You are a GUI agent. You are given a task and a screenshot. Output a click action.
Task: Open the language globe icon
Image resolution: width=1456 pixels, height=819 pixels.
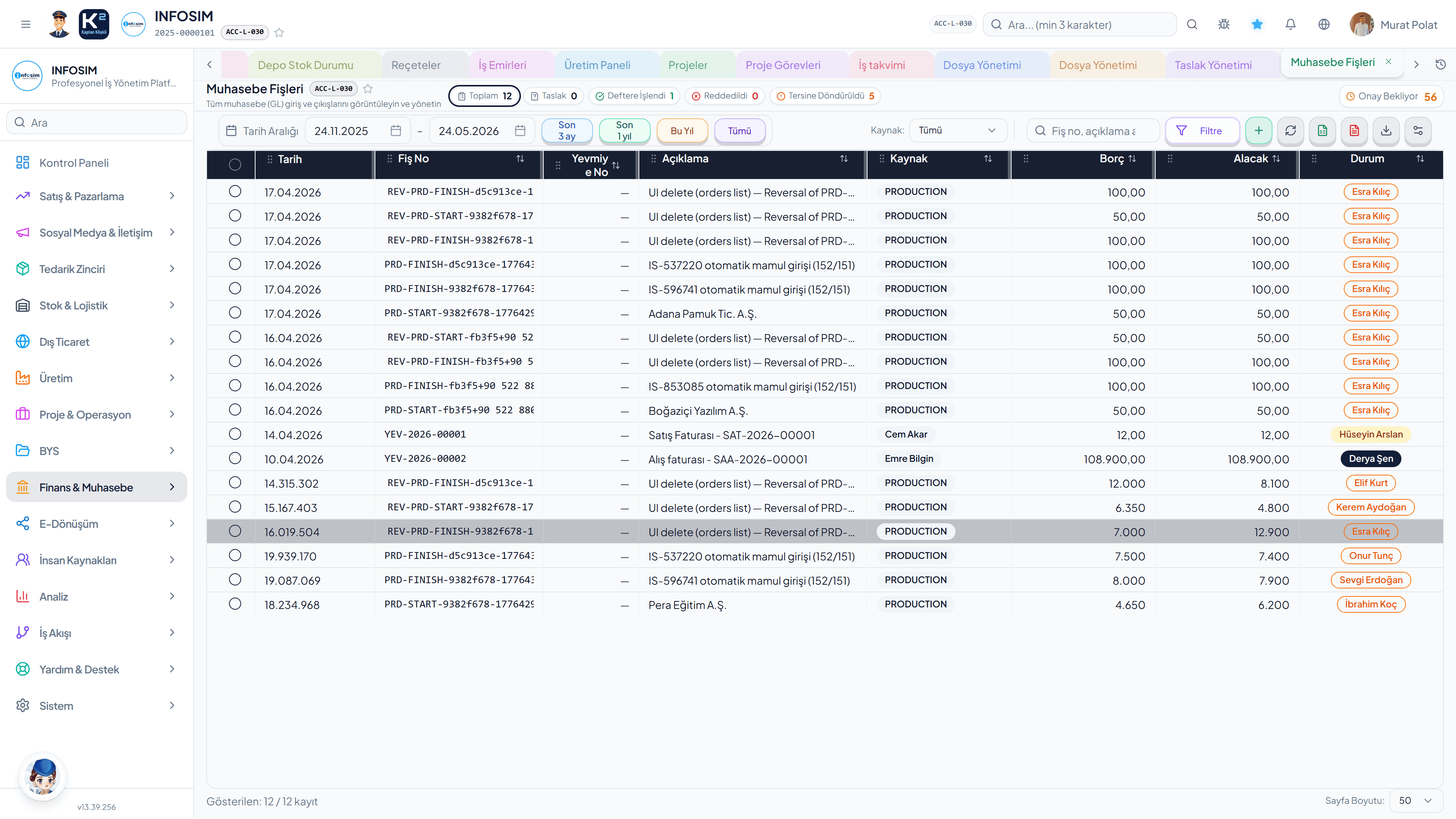click(1324, 24)
